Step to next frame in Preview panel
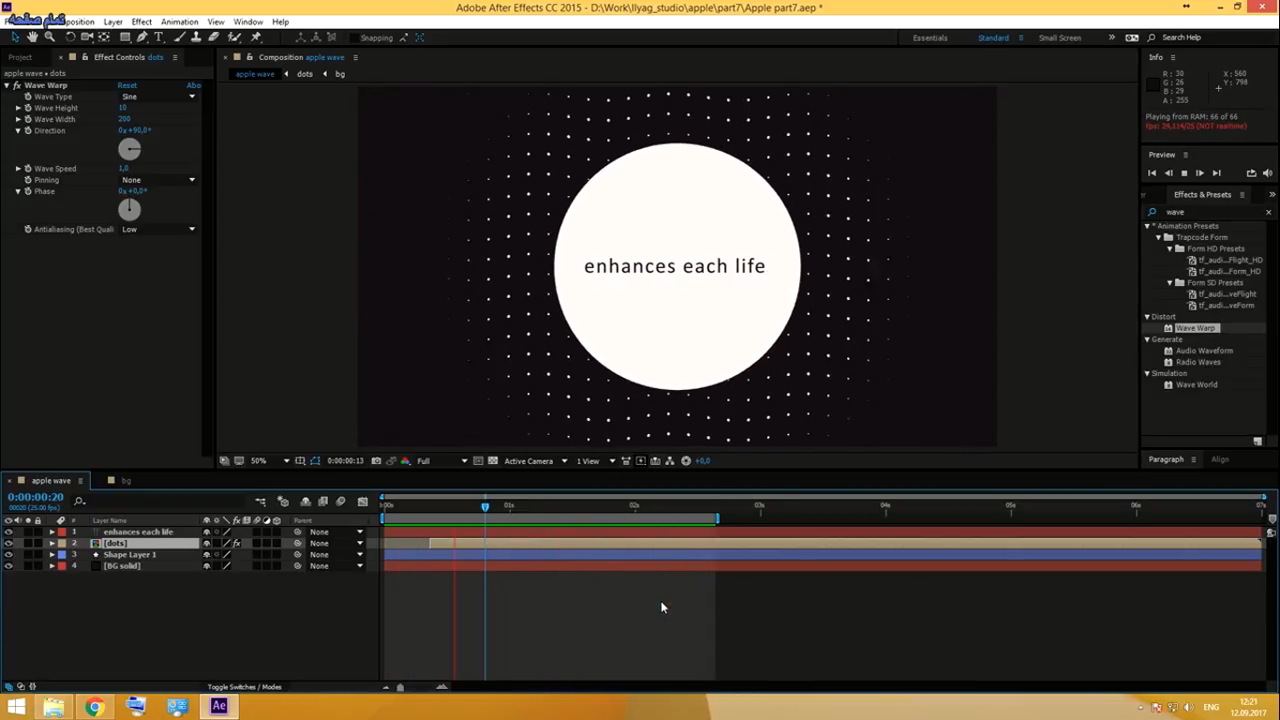1280x720 pixels. [1200, 173]
